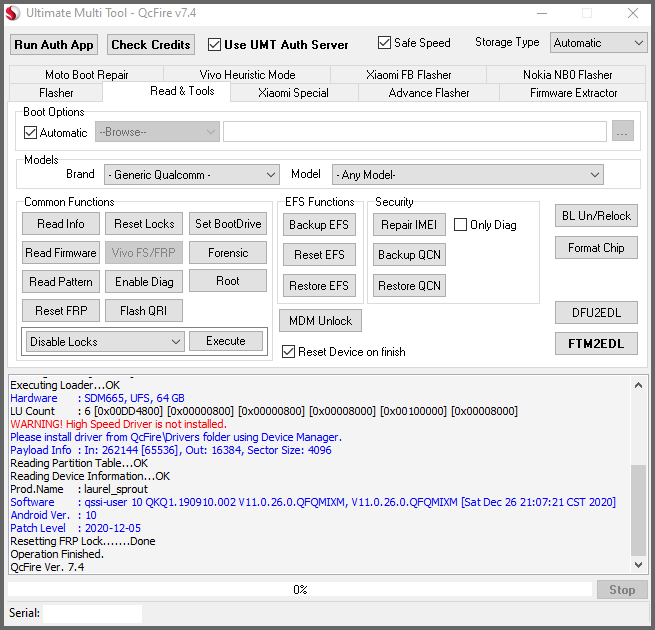Click the Reset FRP button

pos(61,310)
